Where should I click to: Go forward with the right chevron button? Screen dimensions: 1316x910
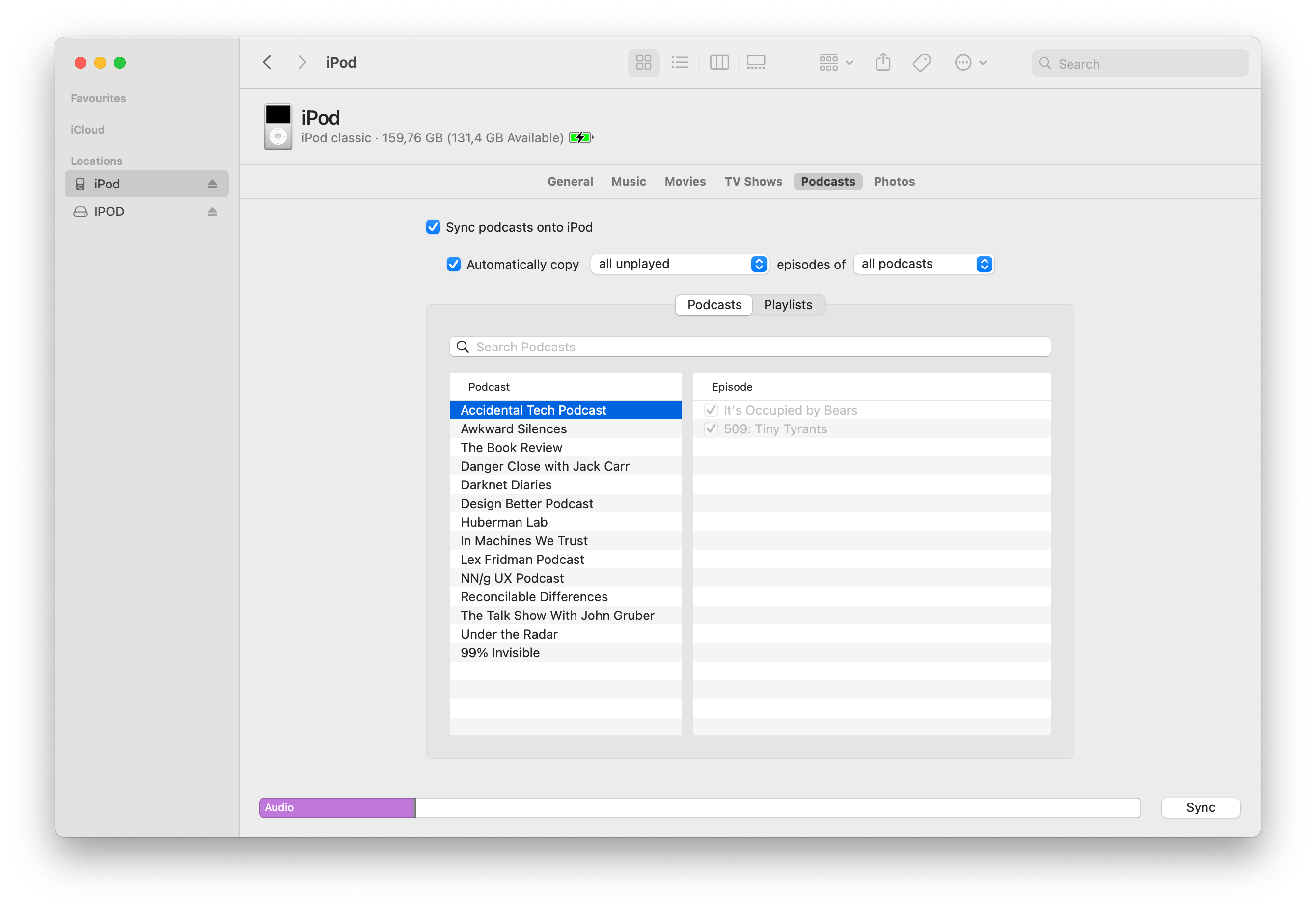(302, 62)
